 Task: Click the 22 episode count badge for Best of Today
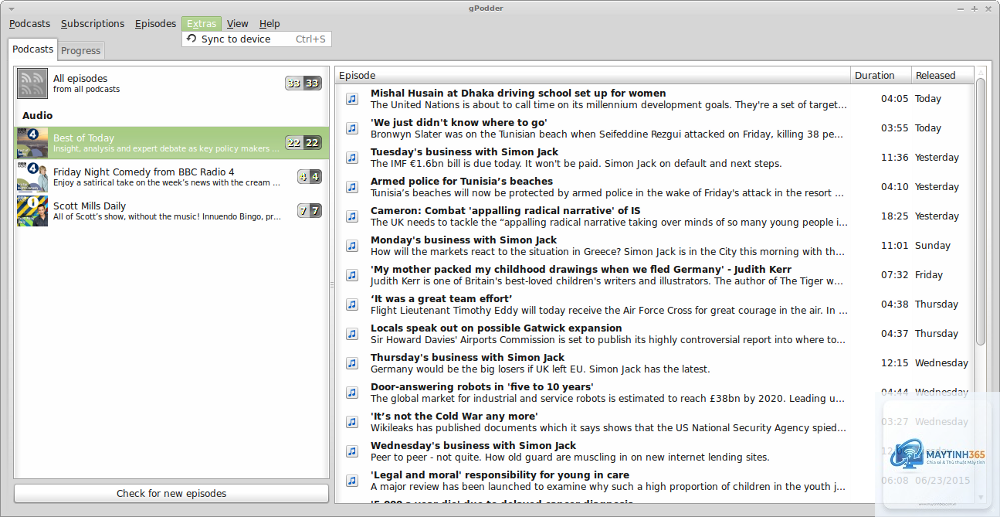(303, 143)
